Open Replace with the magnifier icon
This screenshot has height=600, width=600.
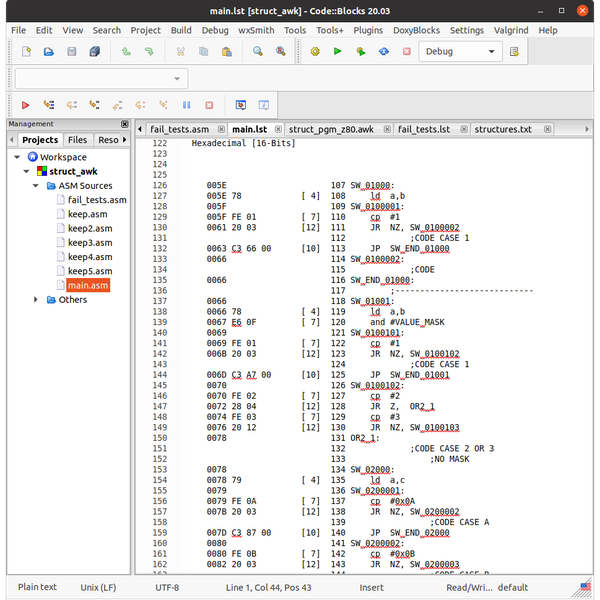[281, 51]
